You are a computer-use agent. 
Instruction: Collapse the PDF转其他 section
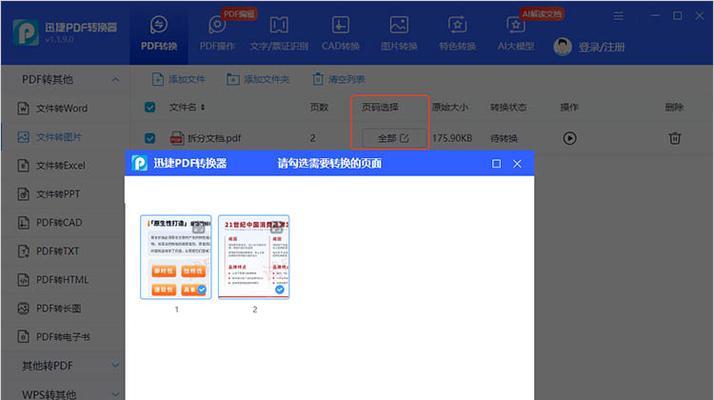pos(116,79)
